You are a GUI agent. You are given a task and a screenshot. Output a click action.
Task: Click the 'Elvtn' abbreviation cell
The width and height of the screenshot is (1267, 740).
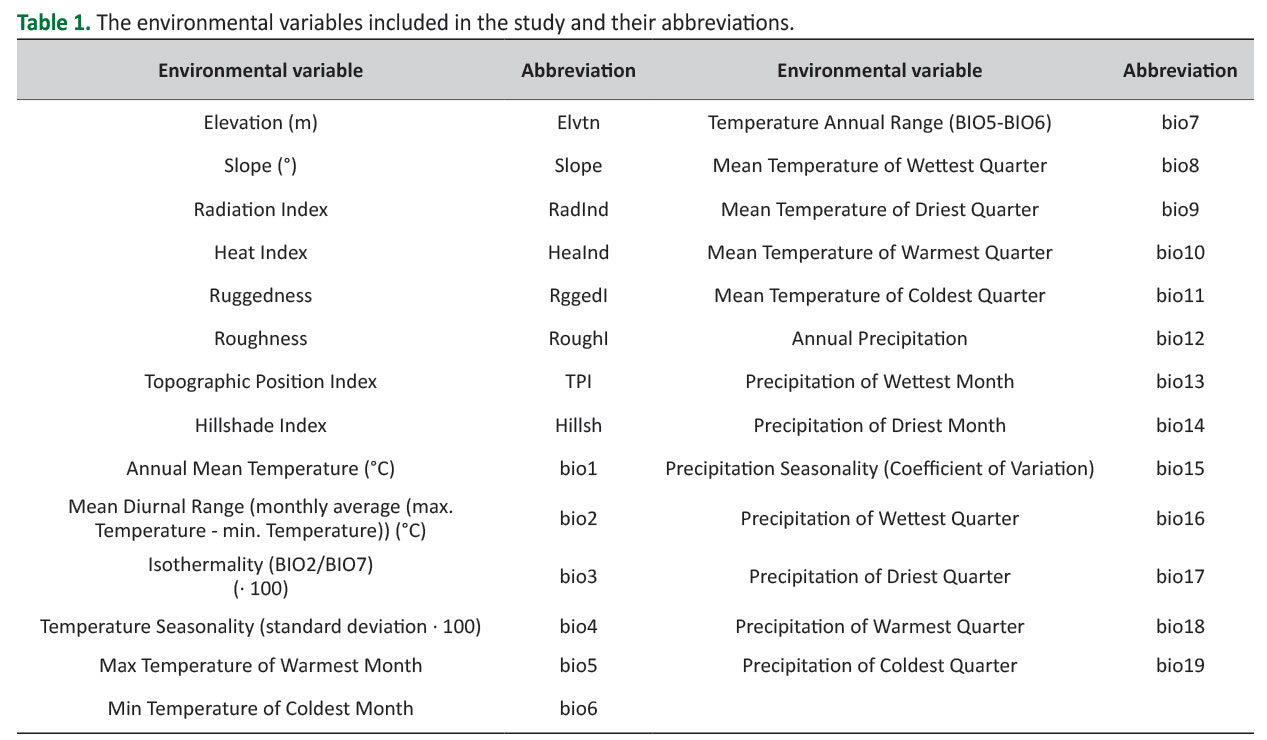click(x=578, y=123)
